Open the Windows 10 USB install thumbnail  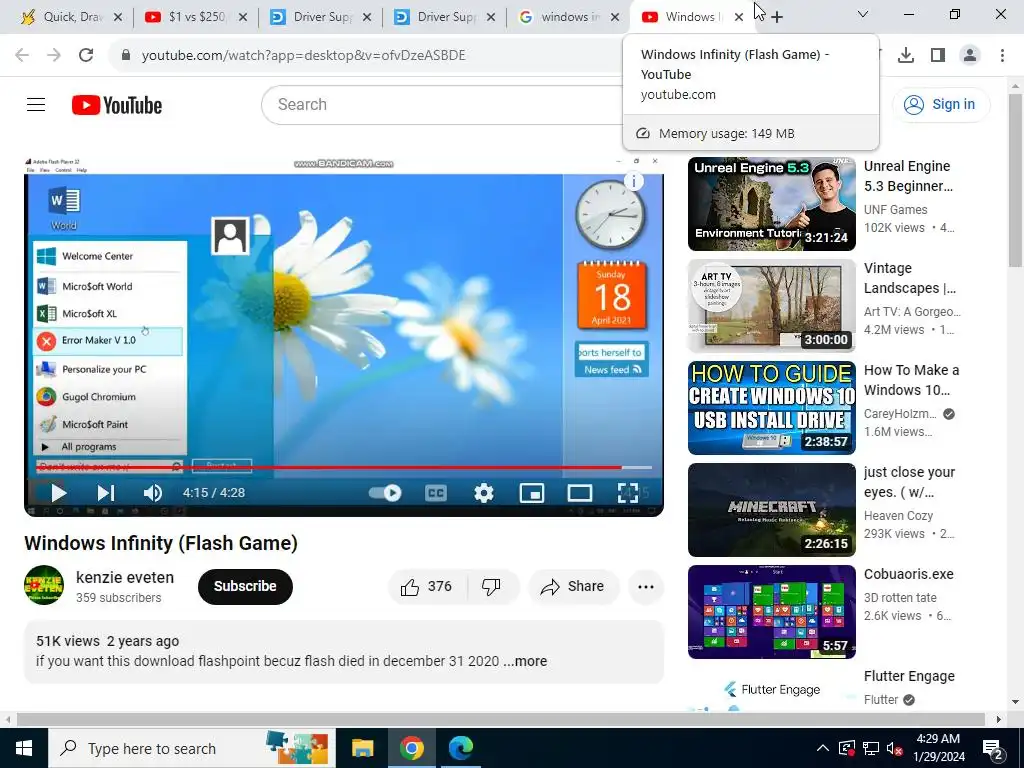tap(771, 408)
